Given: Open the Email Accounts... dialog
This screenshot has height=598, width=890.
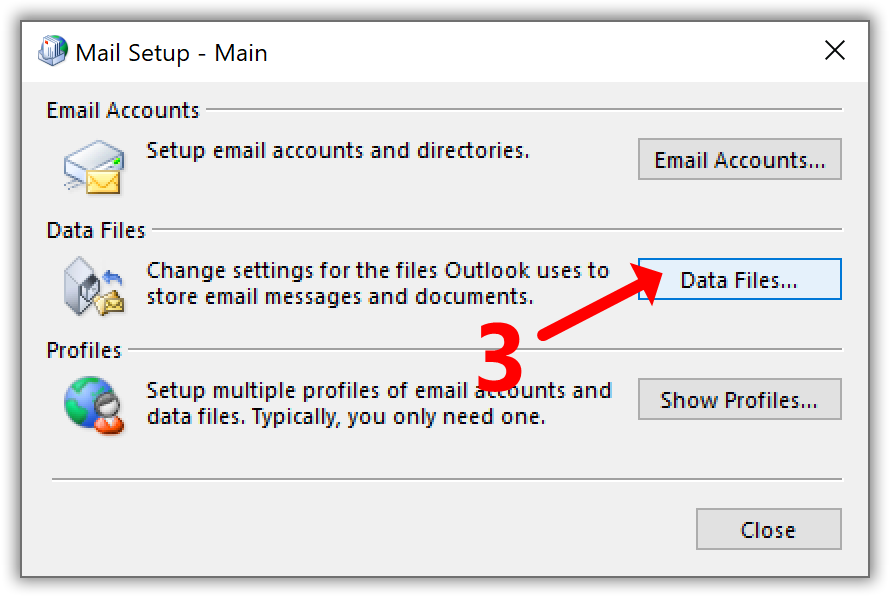Looking at the screenshot, I should click(x=740, y=159).
